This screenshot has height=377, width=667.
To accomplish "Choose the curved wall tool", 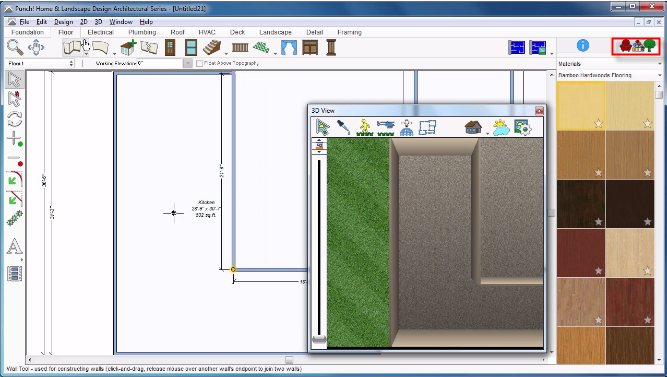I will tap(100, 47).
